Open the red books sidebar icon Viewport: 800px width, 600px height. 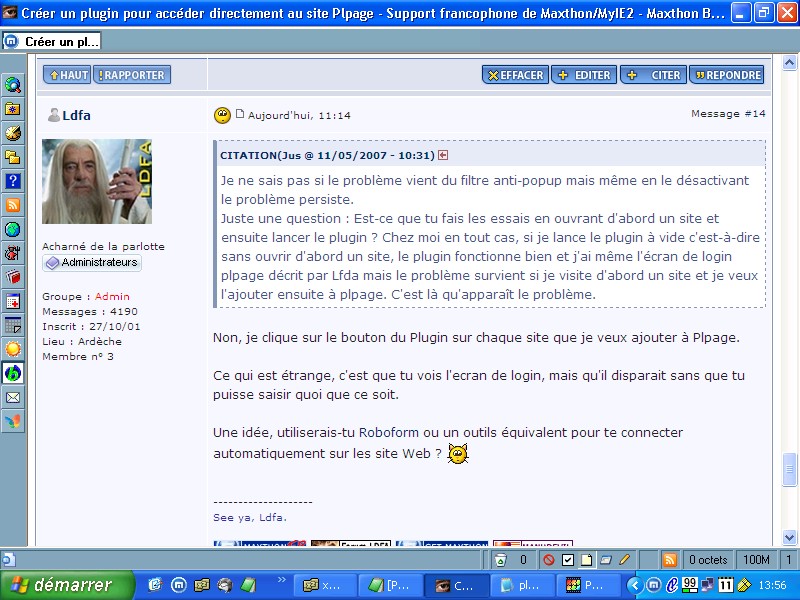13,277
